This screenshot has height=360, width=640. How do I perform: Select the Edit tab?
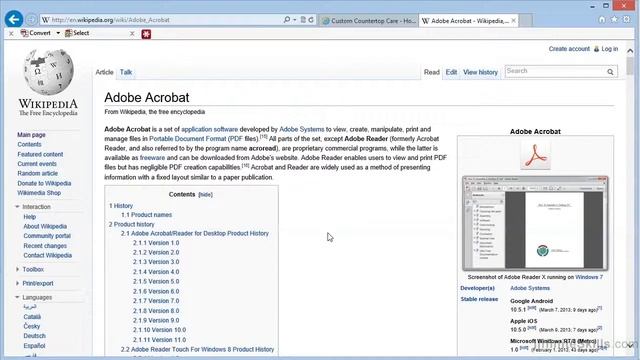pyautogui.click(x=451, y=72)
